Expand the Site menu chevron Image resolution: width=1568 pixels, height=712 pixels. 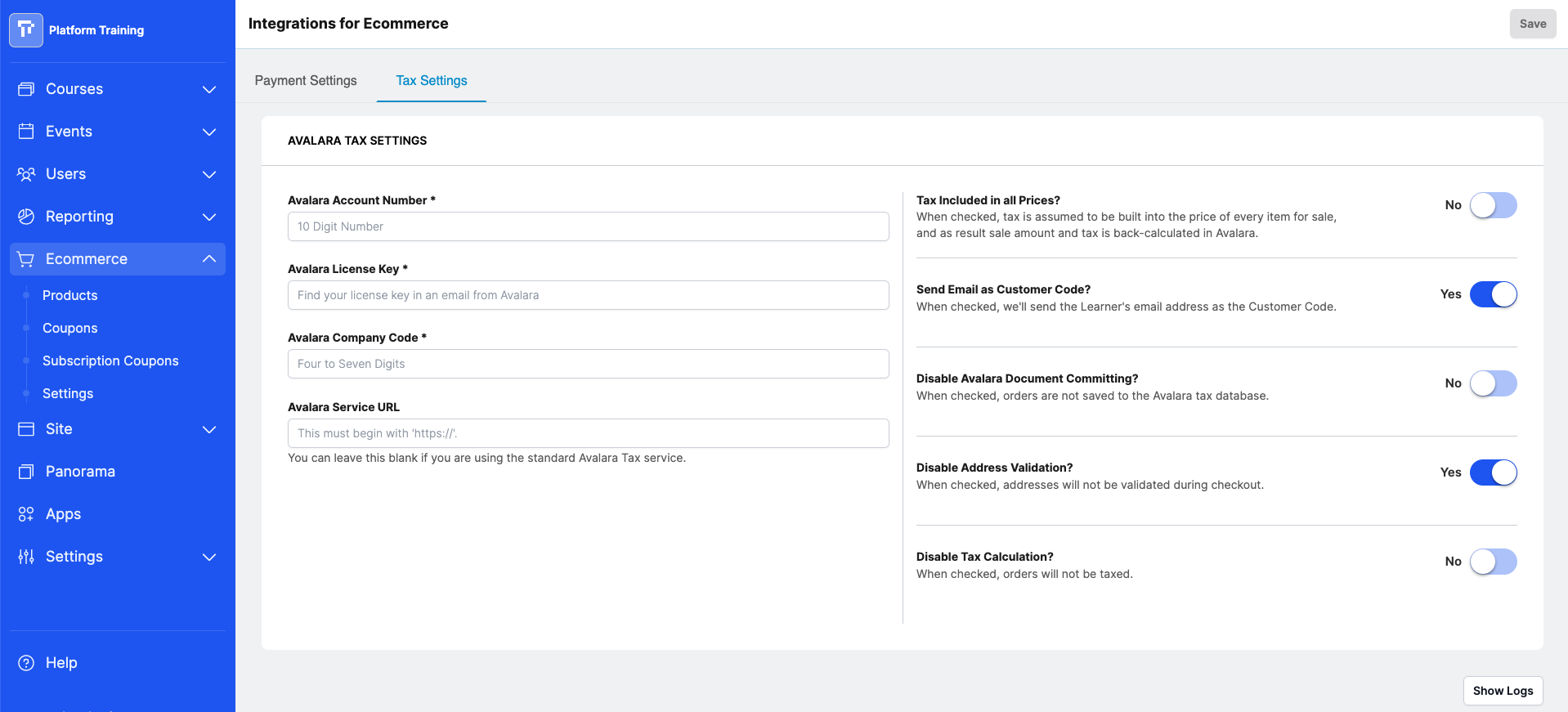[209, 429]
